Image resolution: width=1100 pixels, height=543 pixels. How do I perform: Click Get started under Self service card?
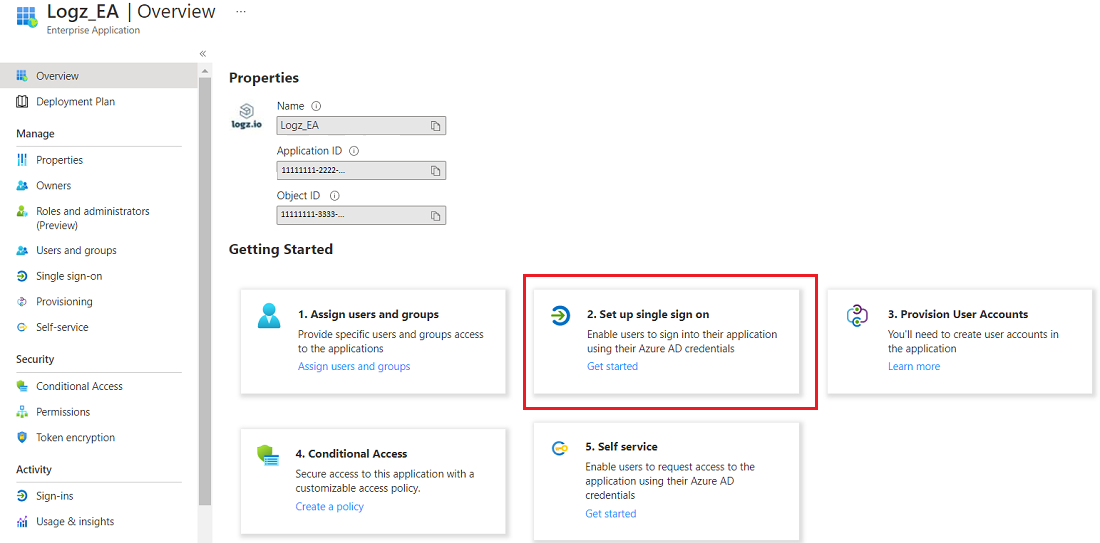point(611,514)
